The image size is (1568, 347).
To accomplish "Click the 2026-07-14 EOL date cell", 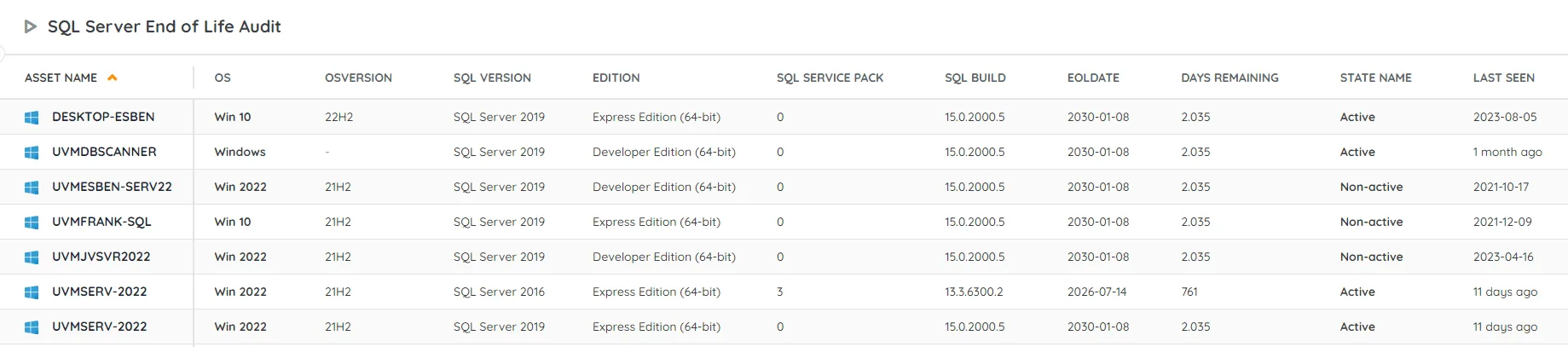I will (1096, 292).
